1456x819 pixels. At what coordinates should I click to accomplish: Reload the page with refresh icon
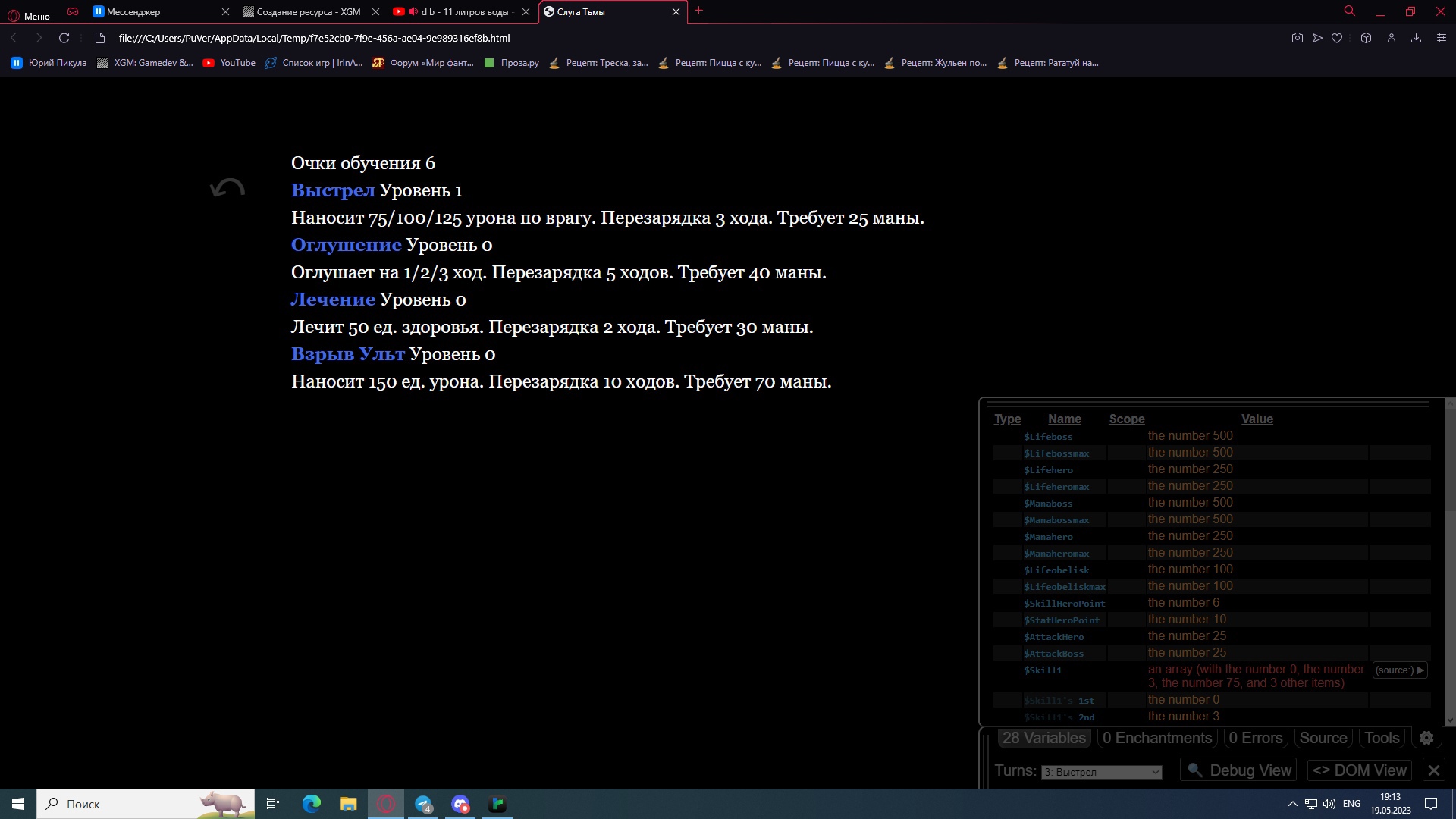click(x=64, y=38)
